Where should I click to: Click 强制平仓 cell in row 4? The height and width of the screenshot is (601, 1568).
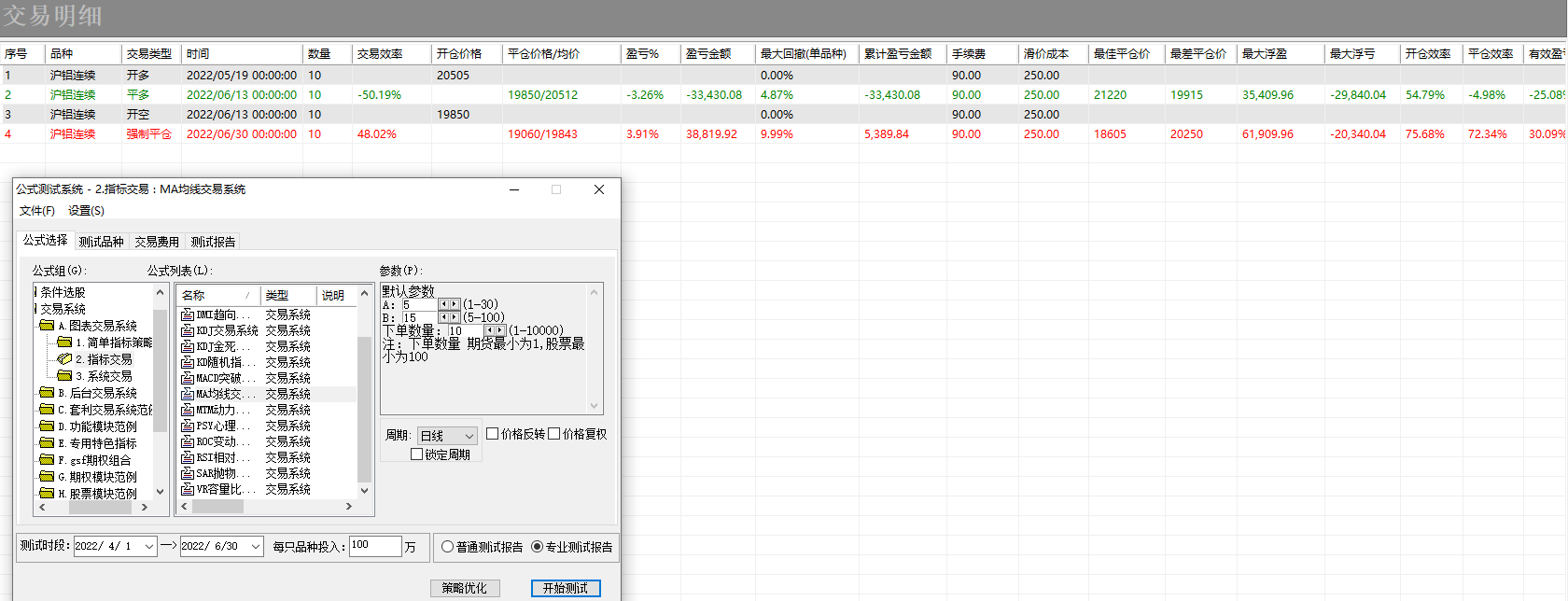coord(149,134)
